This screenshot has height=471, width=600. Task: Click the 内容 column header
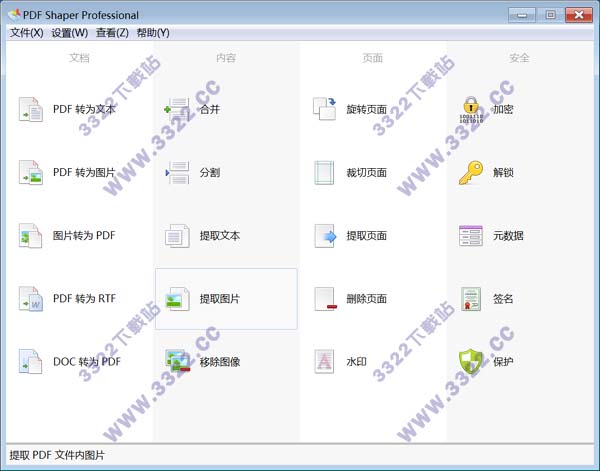226,58
